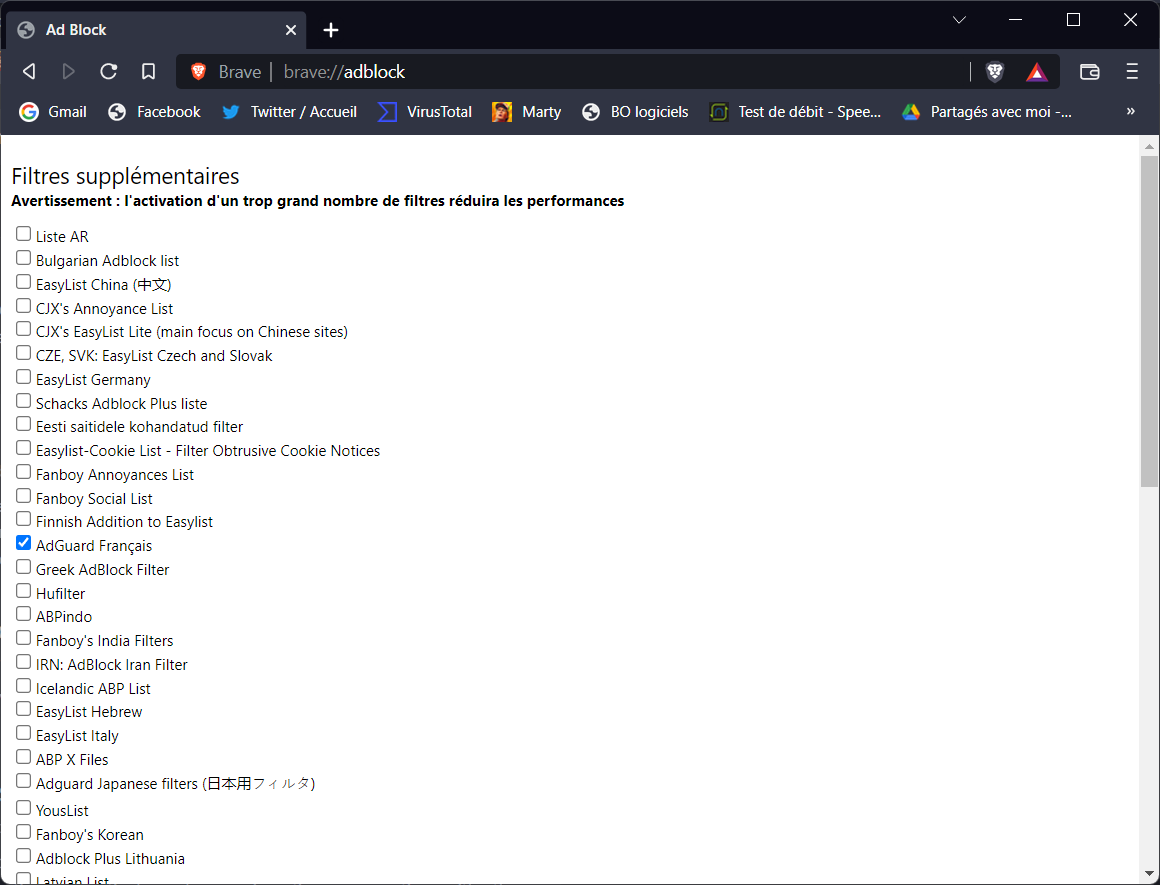
Task: Click the vertical scrollbar thumb
Action: click(1149, 322)
